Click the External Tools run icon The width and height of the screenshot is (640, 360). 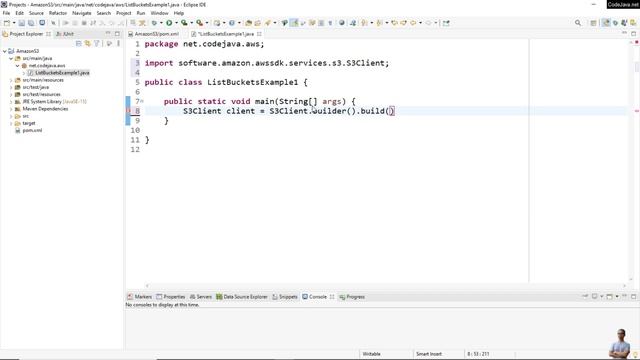point(199,23)
